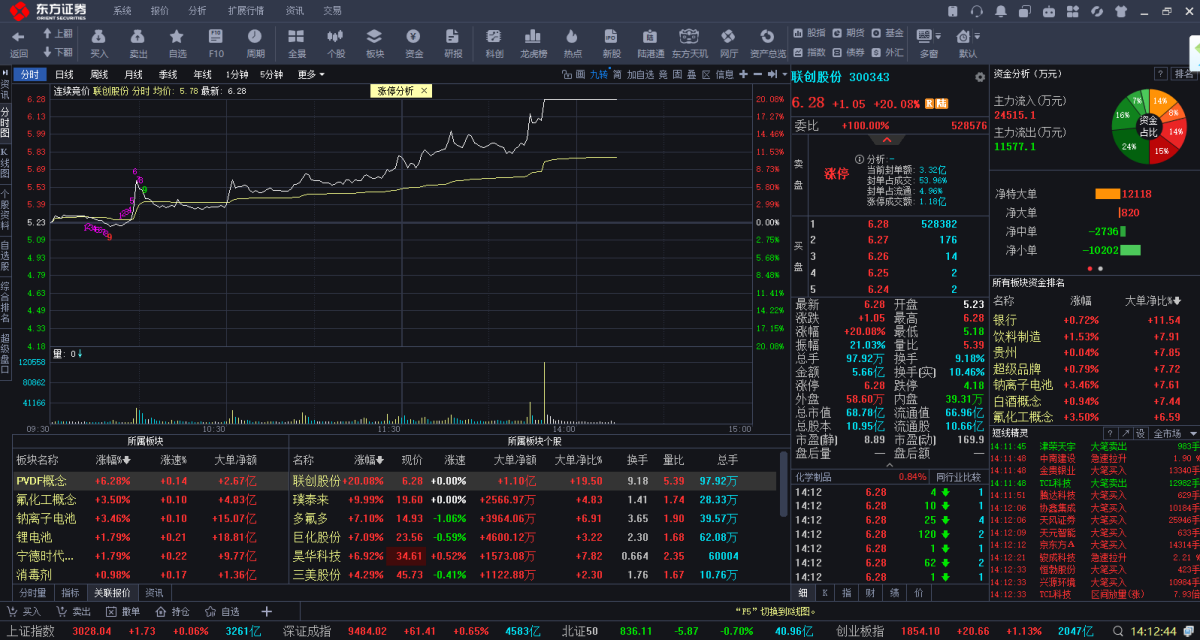The height and width of the screenshot is (640, 1200).
Task: Open the 买入 buy toolbar icon
Action: pyautogui.click(x=99, y=42)
